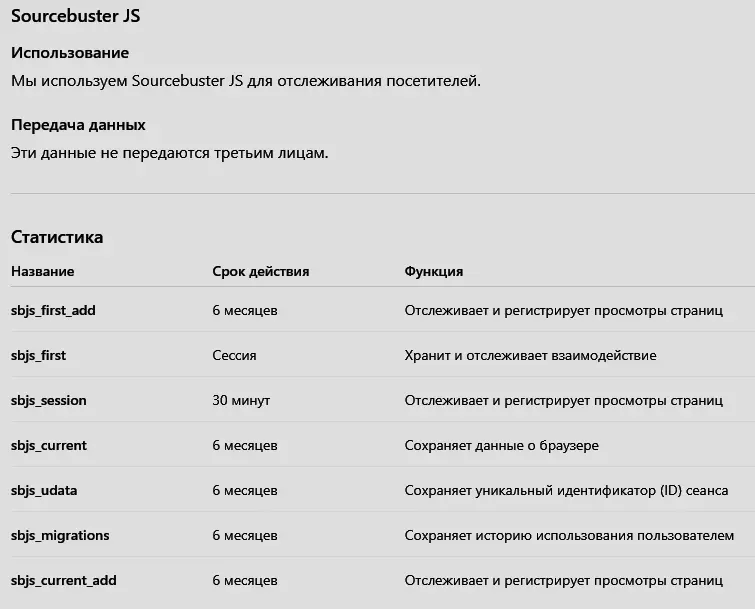Click the Sourcebuster JS heading
This screenshot has height=609, width=755.
coord(75,16)
